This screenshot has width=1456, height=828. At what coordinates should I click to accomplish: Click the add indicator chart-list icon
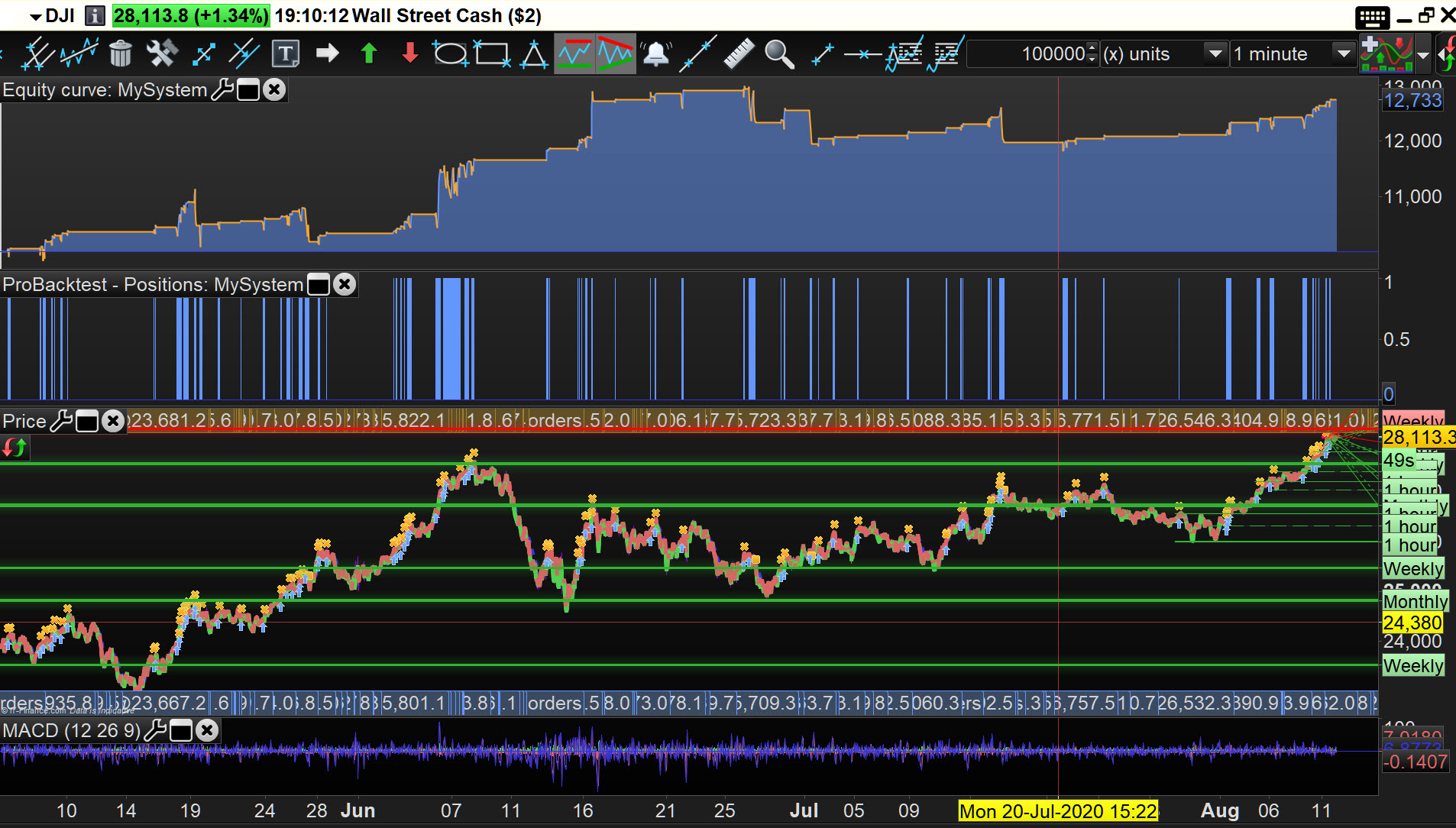tap(904, 54)
